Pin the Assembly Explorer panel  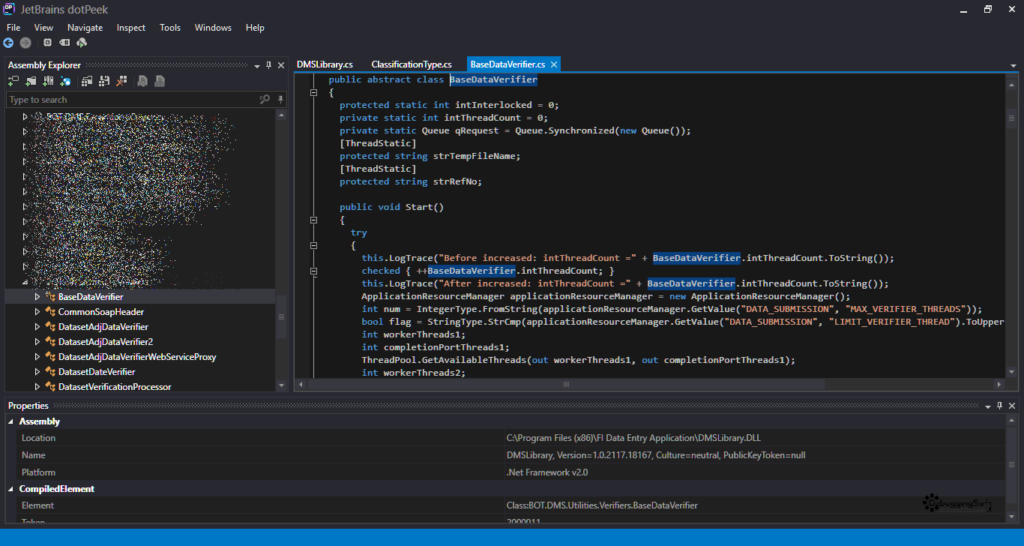pyautogui.click(x=268, y=65)
